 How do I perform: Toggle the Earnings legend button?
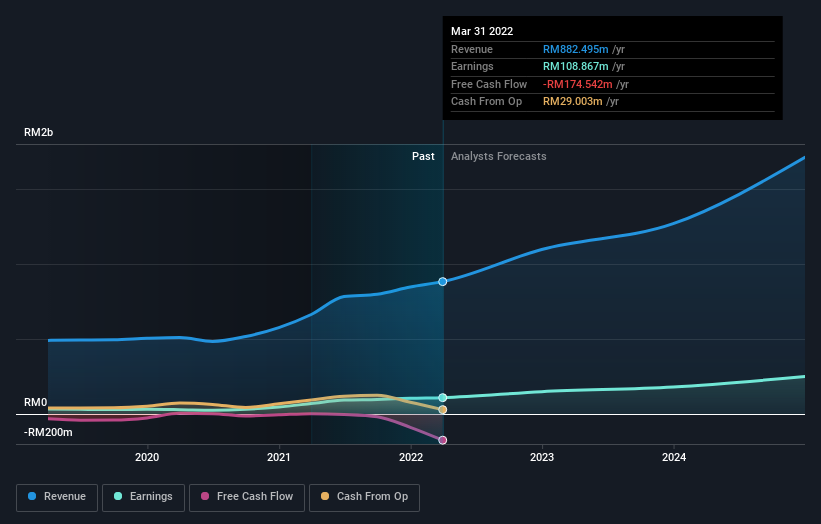pyautogui.click(x=143, y=497)
